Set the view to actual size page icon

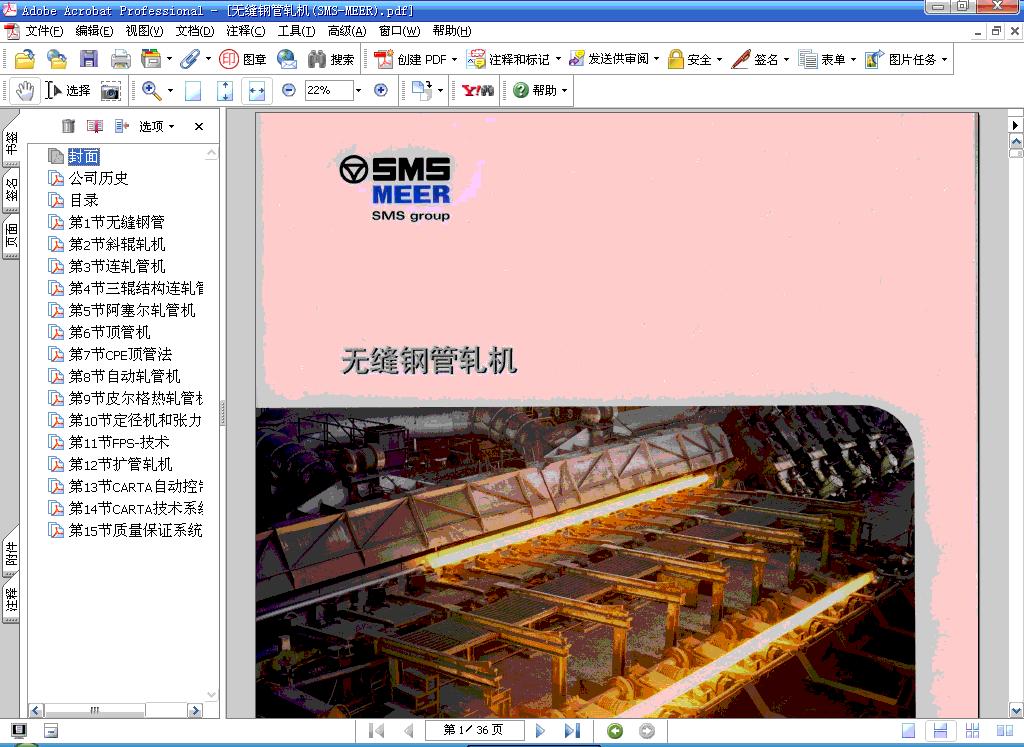point(193,91)
